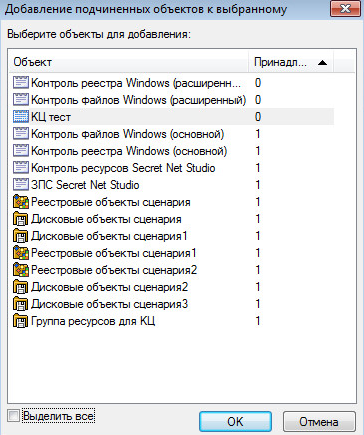Click disk folder icon of Дисковые объекты сценария2
Screen dimensions: 364x435
pos(21,287)
